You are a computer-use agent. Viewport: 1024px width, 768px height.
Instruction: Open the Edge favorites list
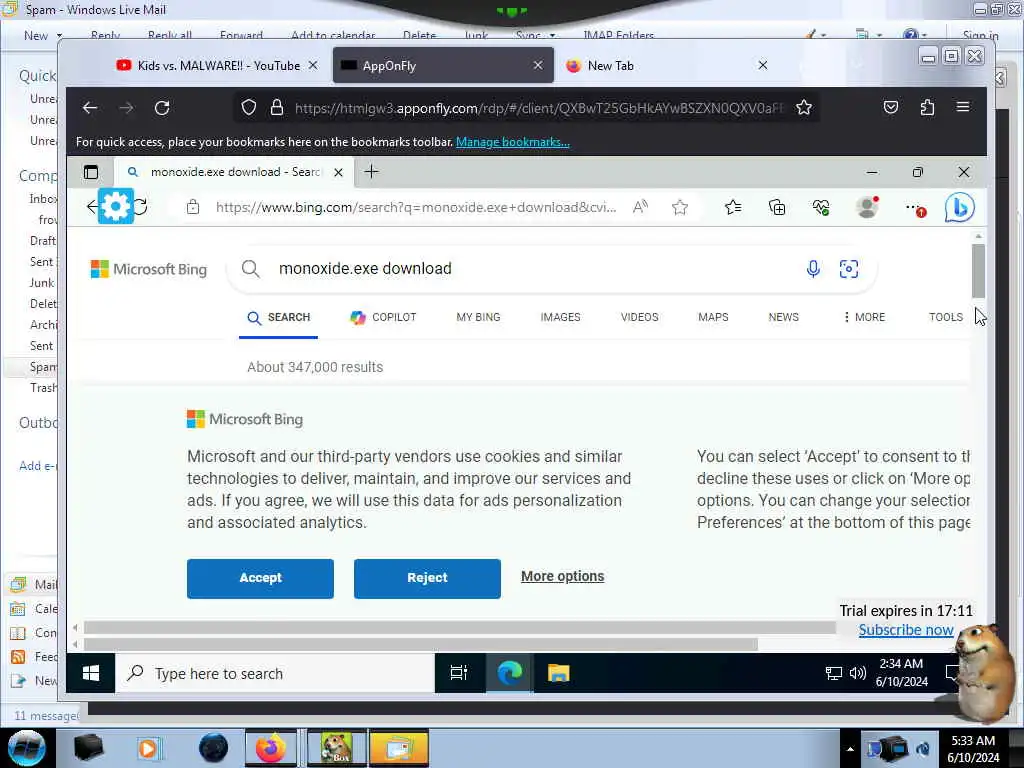click(x=733, y=208)
